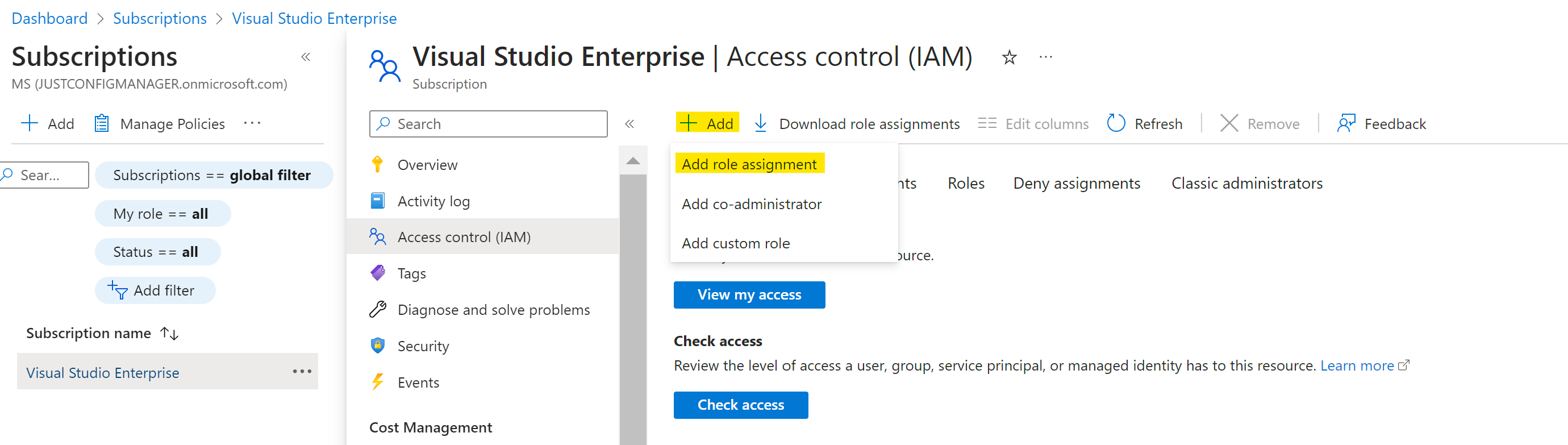Click the Events lightning bolt icon
Screen dimensions: 1568x445
click(x=377, y=382)
